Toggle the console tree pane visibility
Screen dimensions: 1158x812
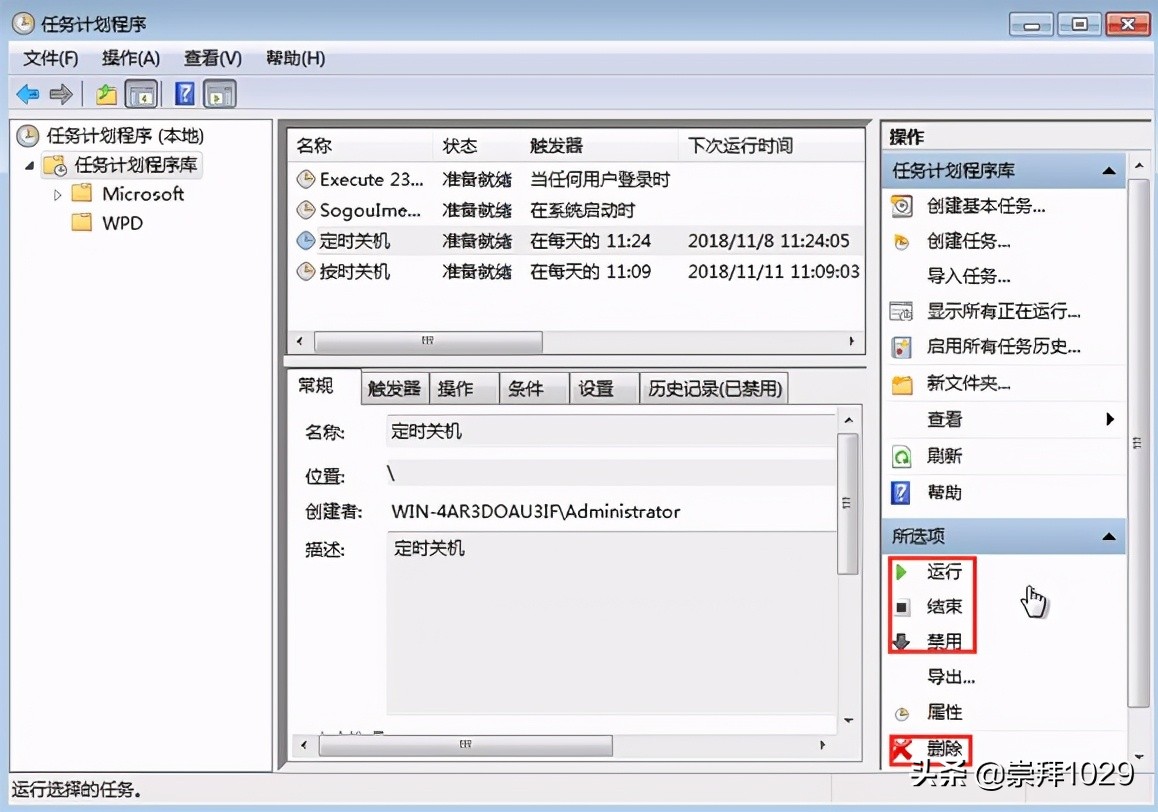tap(142, 93)
